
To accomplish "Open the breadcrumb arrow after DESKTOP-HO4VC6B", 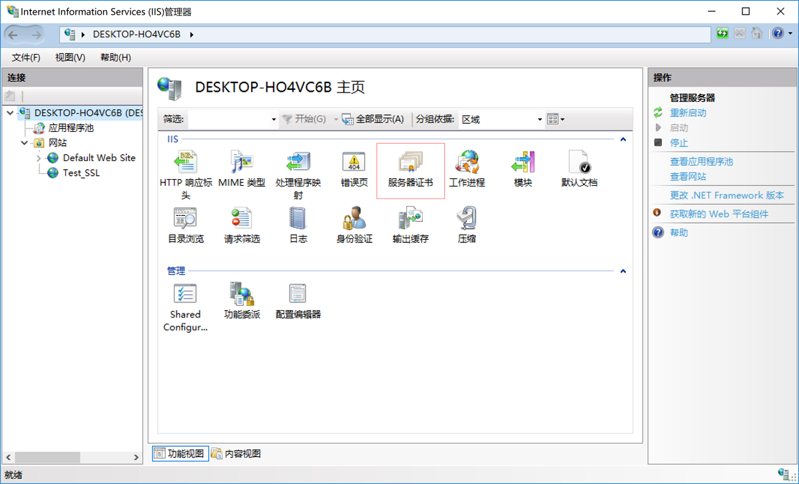I will coord(192,34).
